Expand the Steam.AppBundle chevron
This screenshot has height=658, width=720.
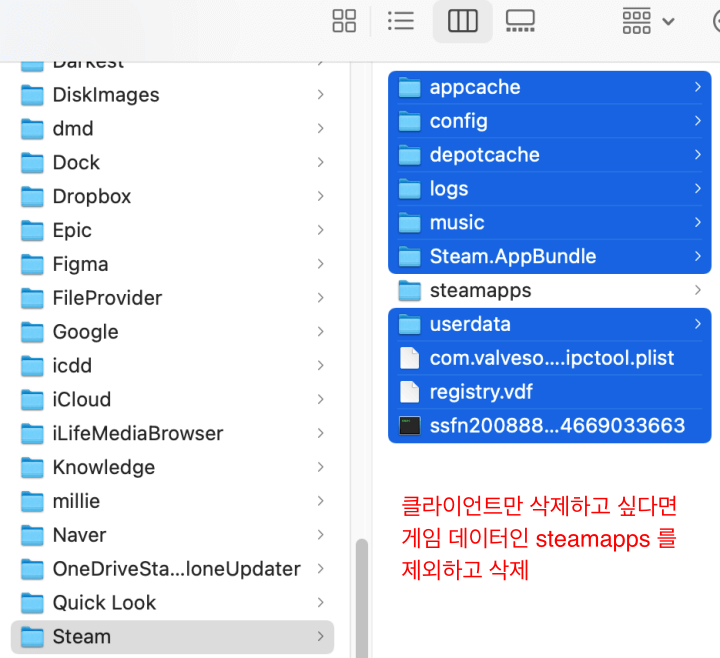pyautogui.click(x=698, y=256)
